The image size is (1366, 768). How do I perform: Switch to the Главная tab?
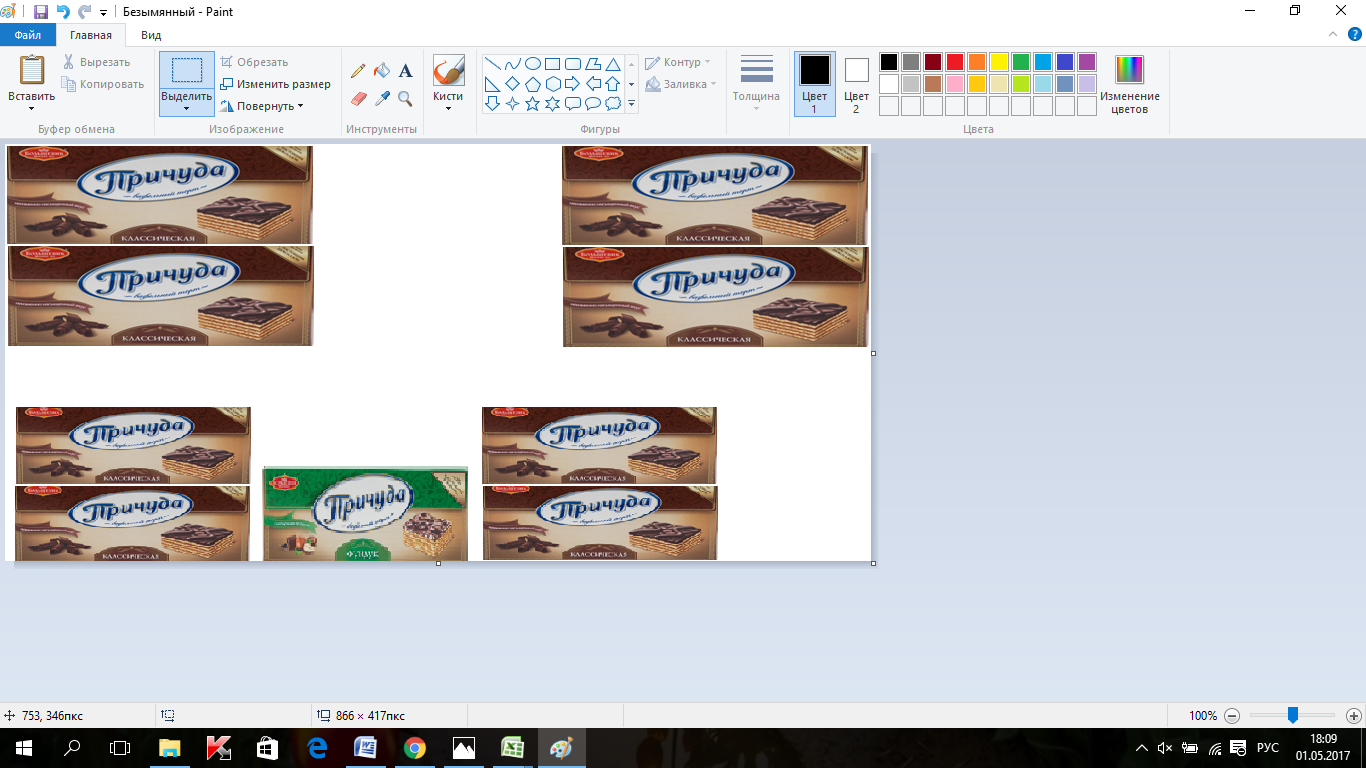point(91,34)
